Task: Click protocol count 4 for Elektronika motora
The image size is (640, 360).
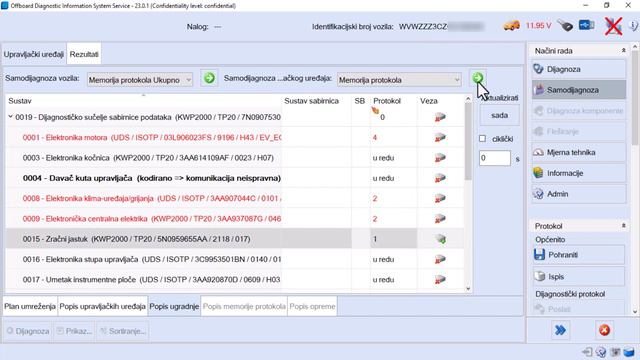Action: (374, 138)
